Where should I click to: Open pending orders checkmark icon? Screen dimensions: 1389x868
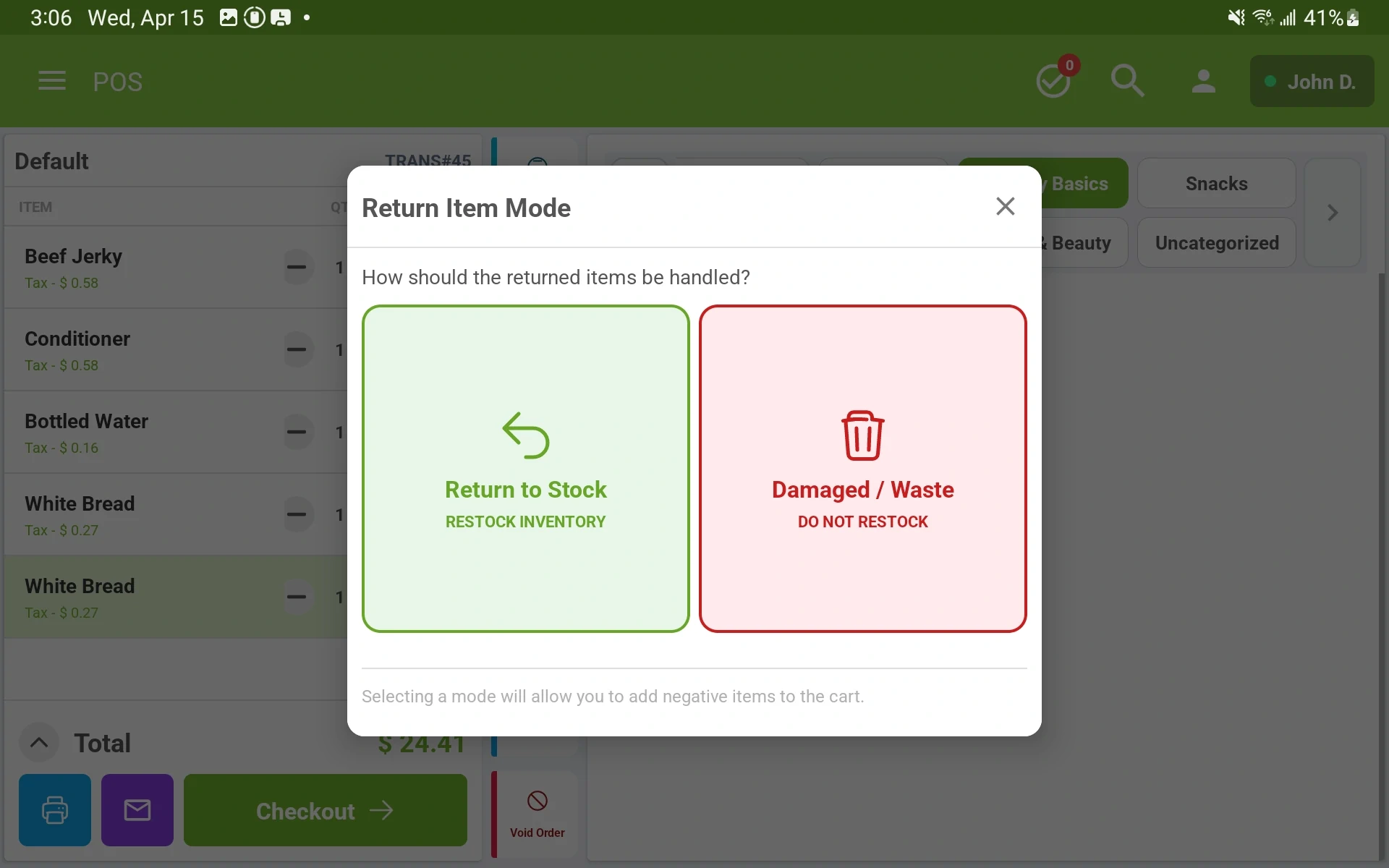click(1054, 81)
